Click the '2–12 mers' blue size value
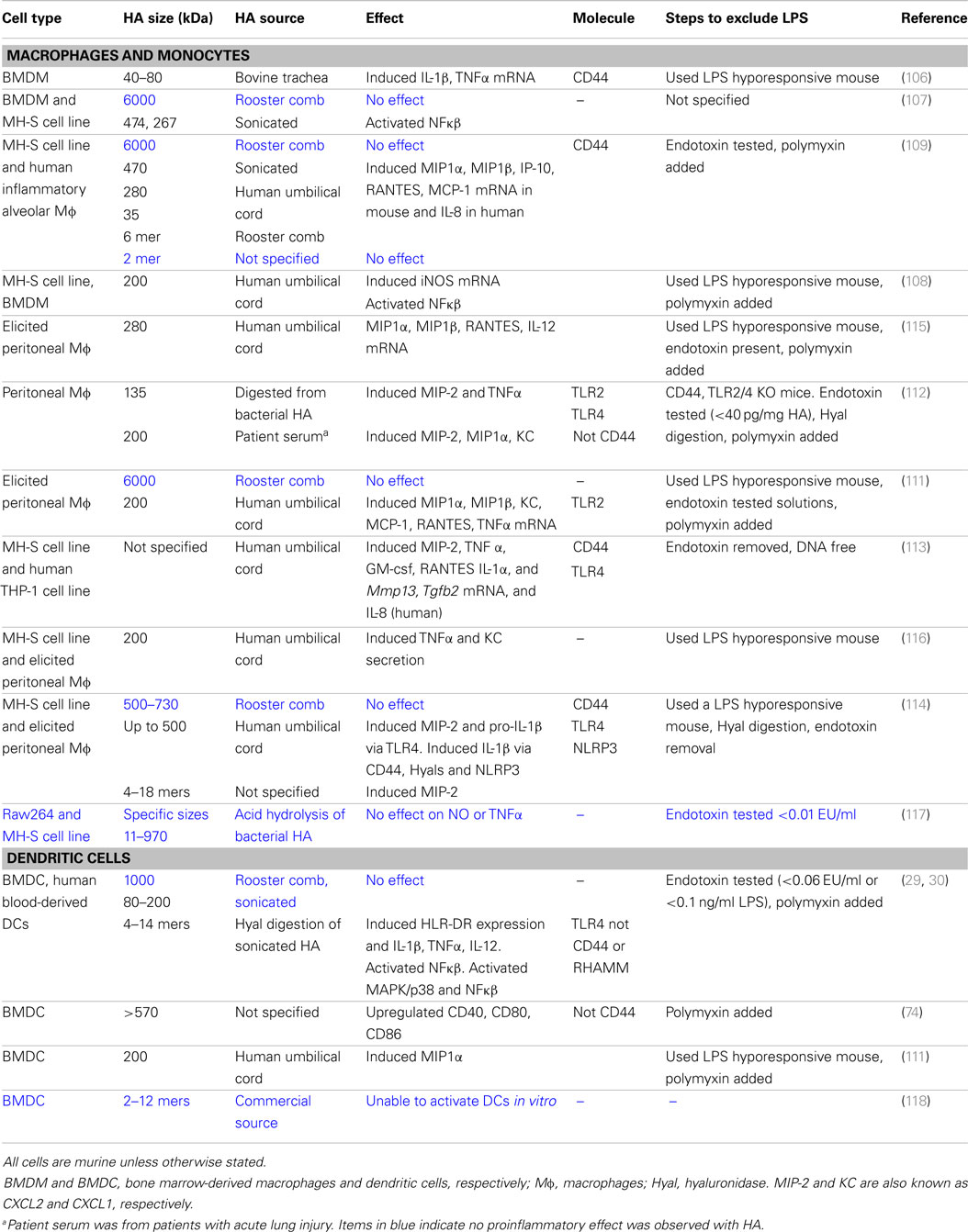Screen dimensions: 968x1232 [x=156, y=1101]
